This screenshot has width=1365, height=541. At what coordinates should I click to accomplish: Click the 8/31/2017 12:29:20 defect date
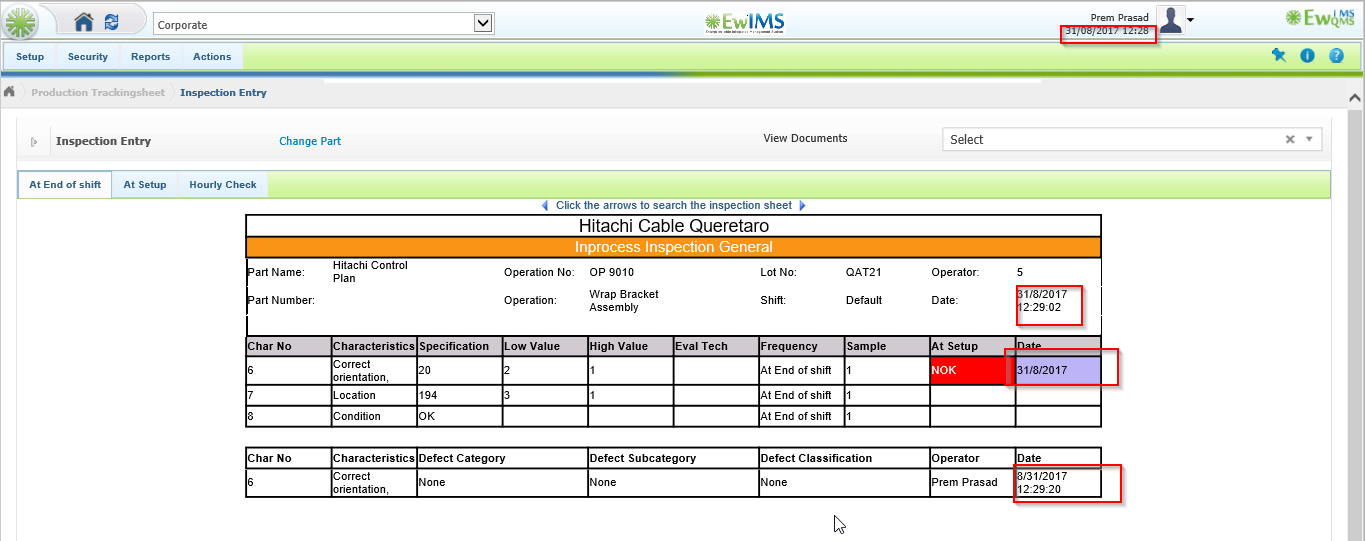pos(1042,483)
